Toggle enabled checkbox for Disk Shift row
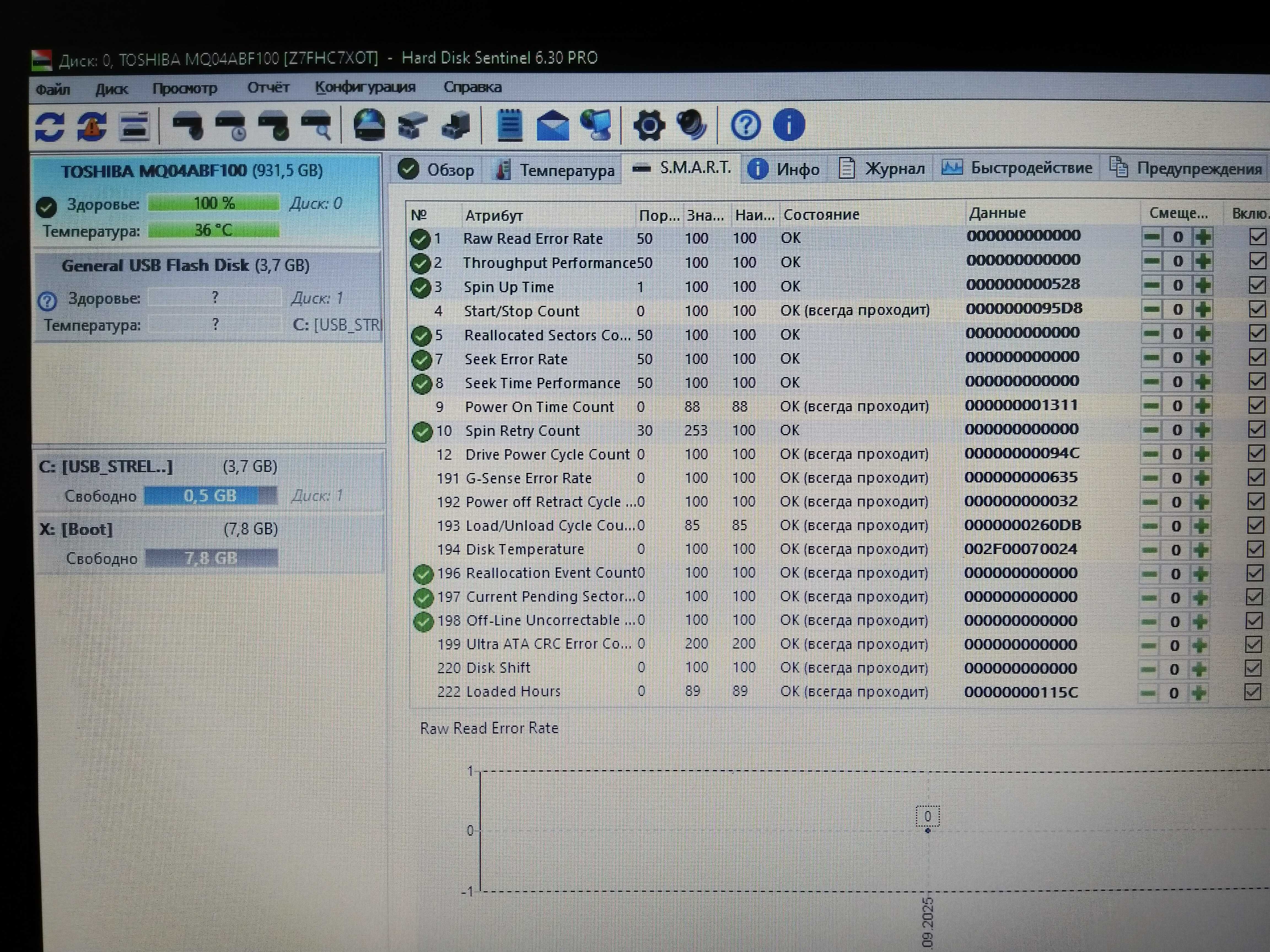Image resolution: width=1270 pixels, height=952 pixels. (x=1253, y=668)
